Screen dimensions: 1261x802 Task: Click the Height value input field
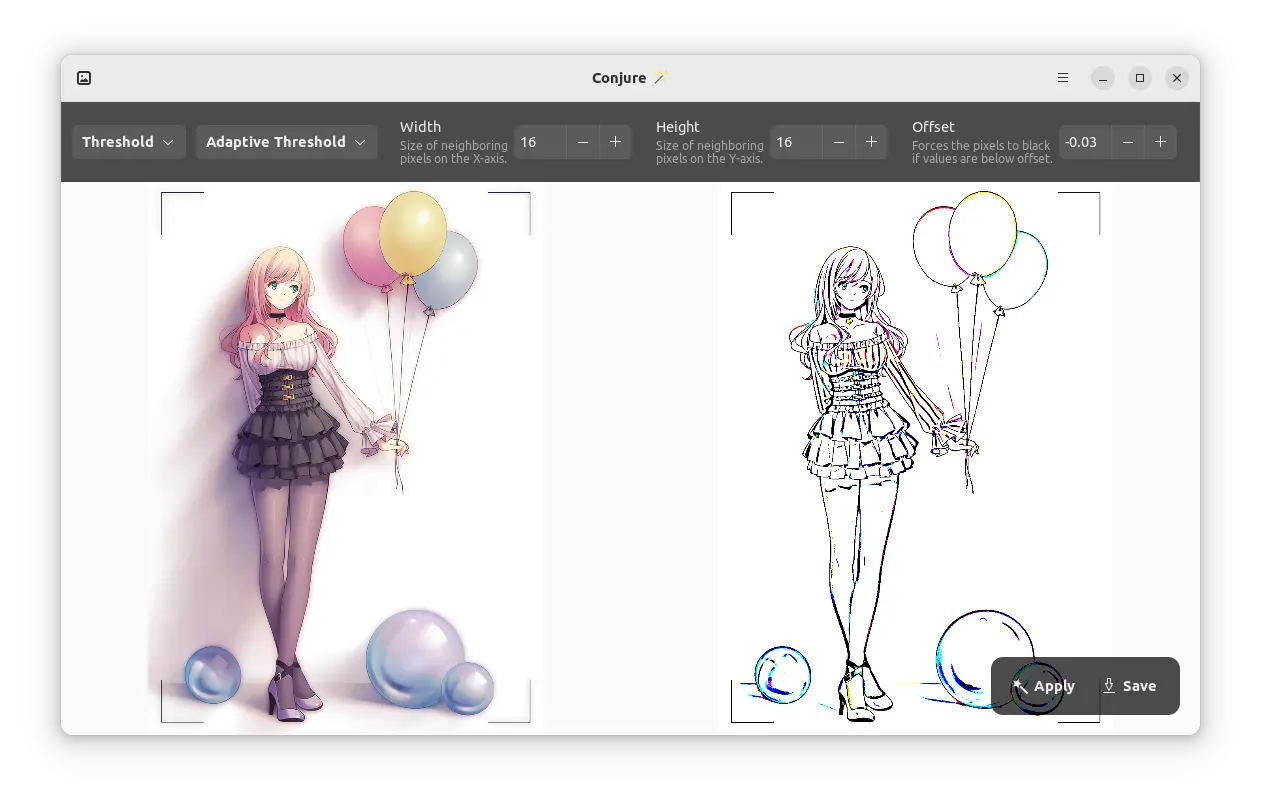(796, 142)
